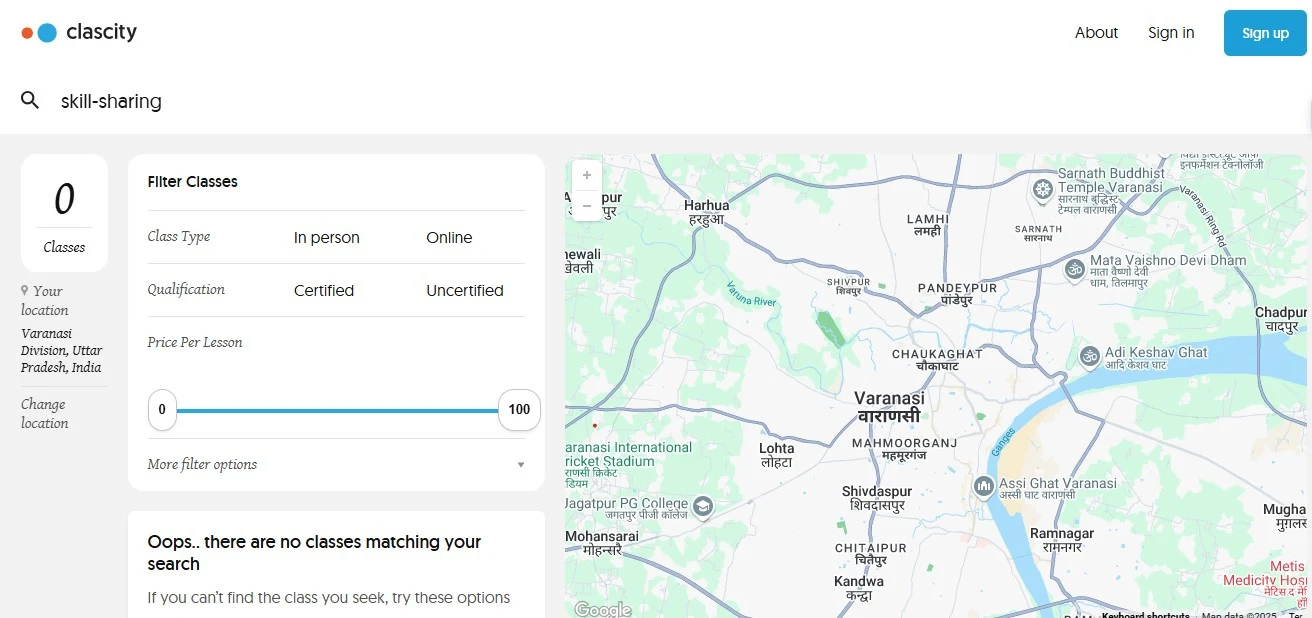Click Jagatpur PG College marker icon
1312x618 pixels.
pyautogui.click(x=703, y=506)
